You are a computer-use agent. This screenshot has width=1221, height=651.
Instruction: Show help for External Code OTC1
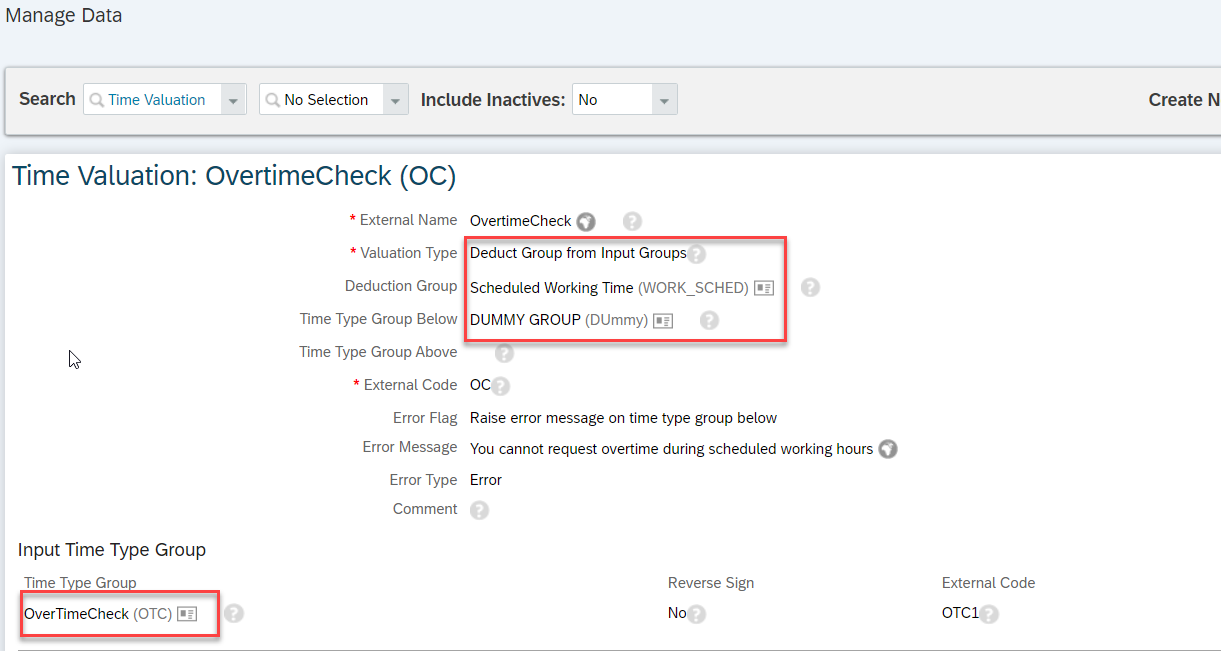pos(990,614)
